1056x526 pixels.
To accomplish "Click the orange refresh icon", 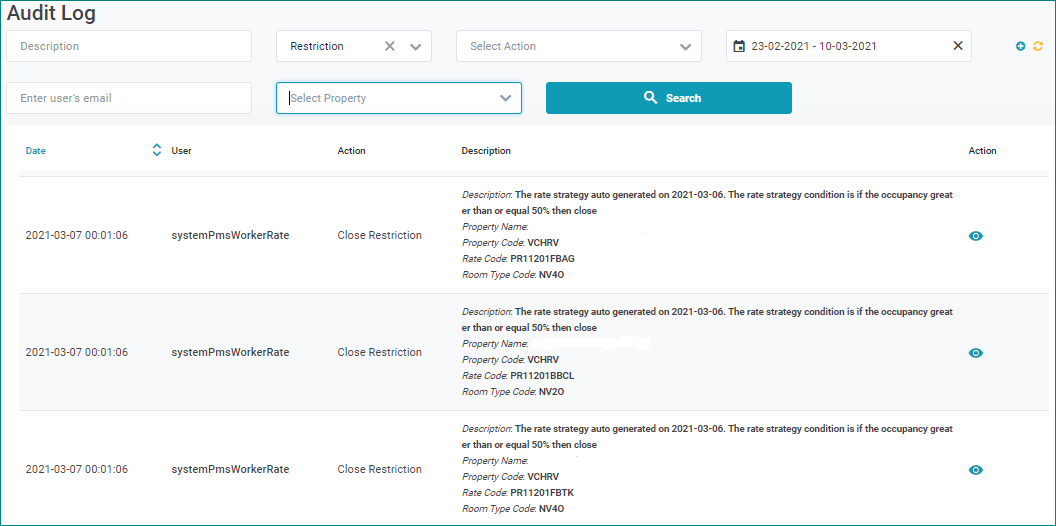I will [1038, 46].
